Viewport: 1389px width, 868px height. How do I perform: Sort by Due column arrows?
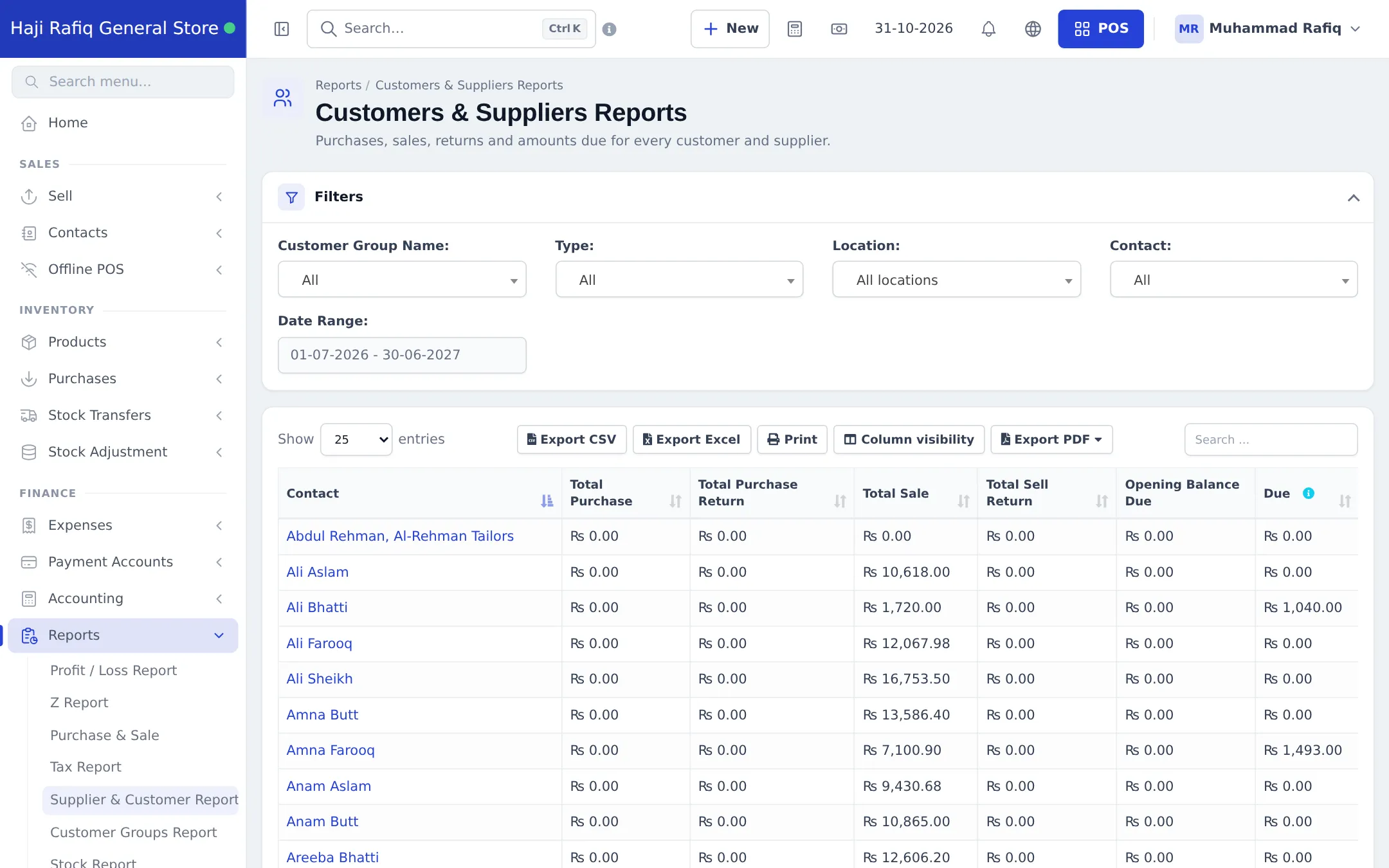pos(1345,501)
